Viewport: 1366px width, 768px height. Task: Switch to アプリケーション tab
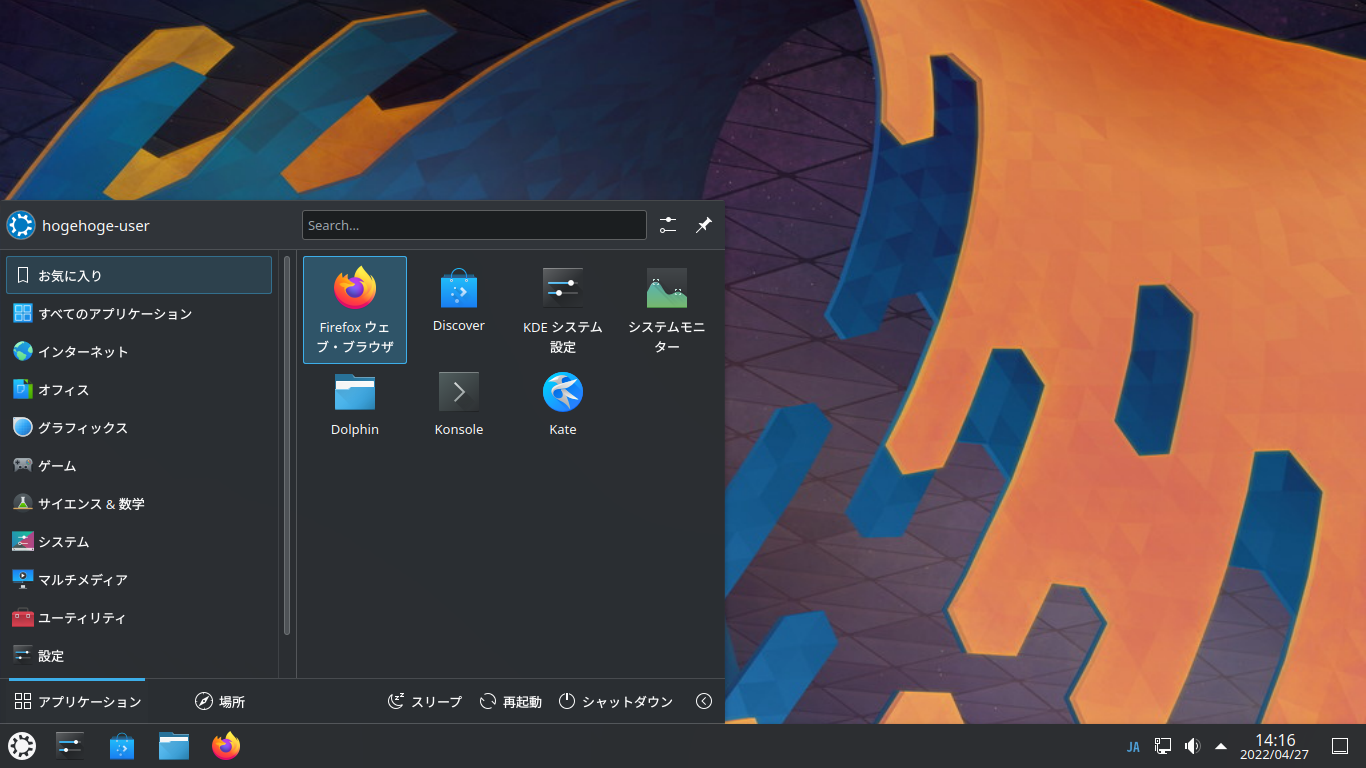(x=78, y=701)
